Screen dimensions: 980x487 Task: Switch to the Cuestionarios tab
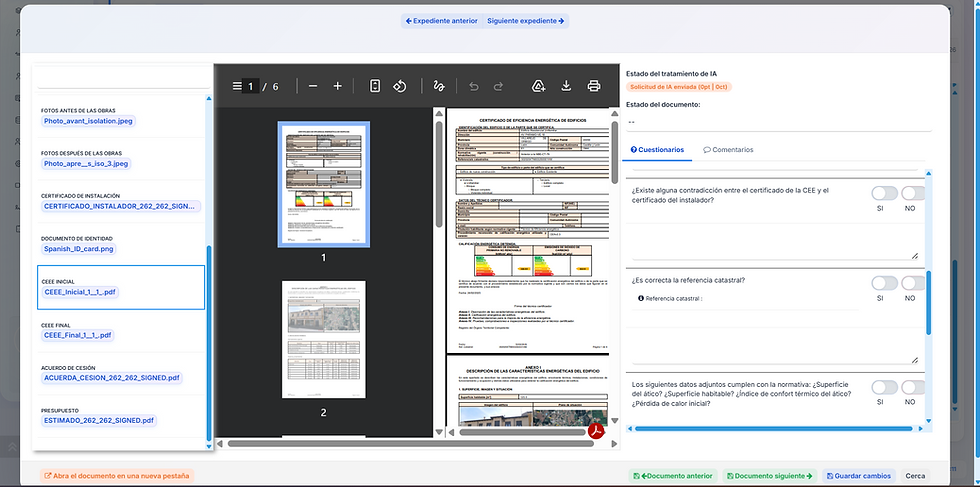tap(657, 150)
